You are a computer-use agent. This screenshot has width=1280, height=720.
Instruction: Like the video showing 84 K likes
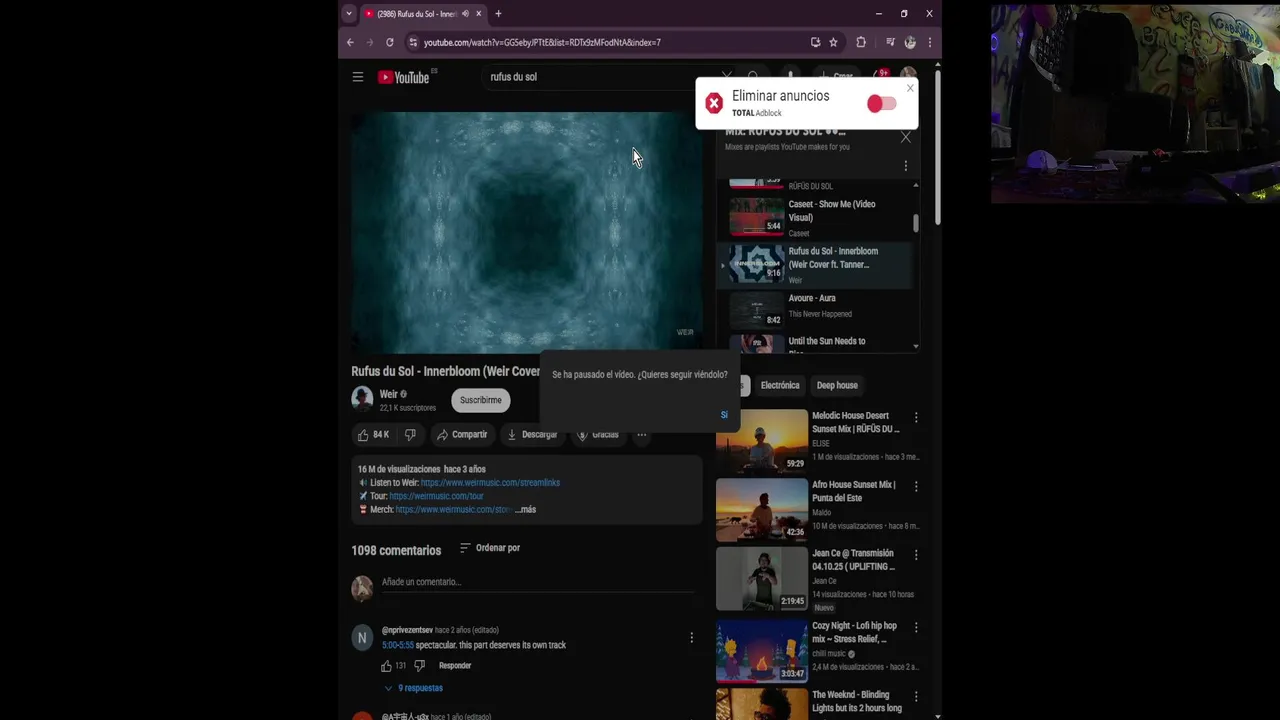374,435
